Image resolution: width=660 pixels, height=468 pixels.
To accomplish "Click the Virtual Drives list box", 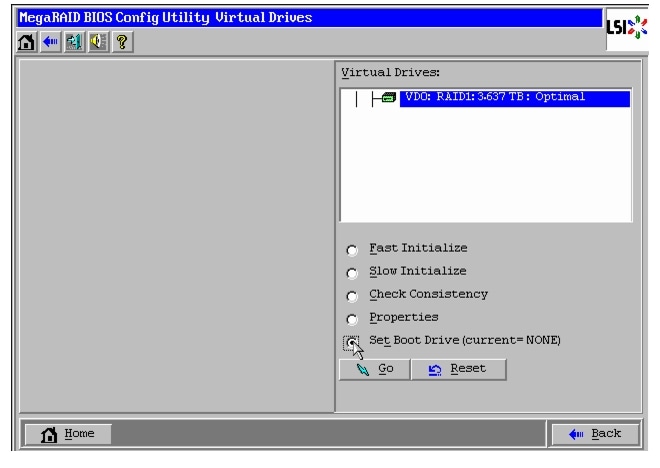I will point(486,155).
